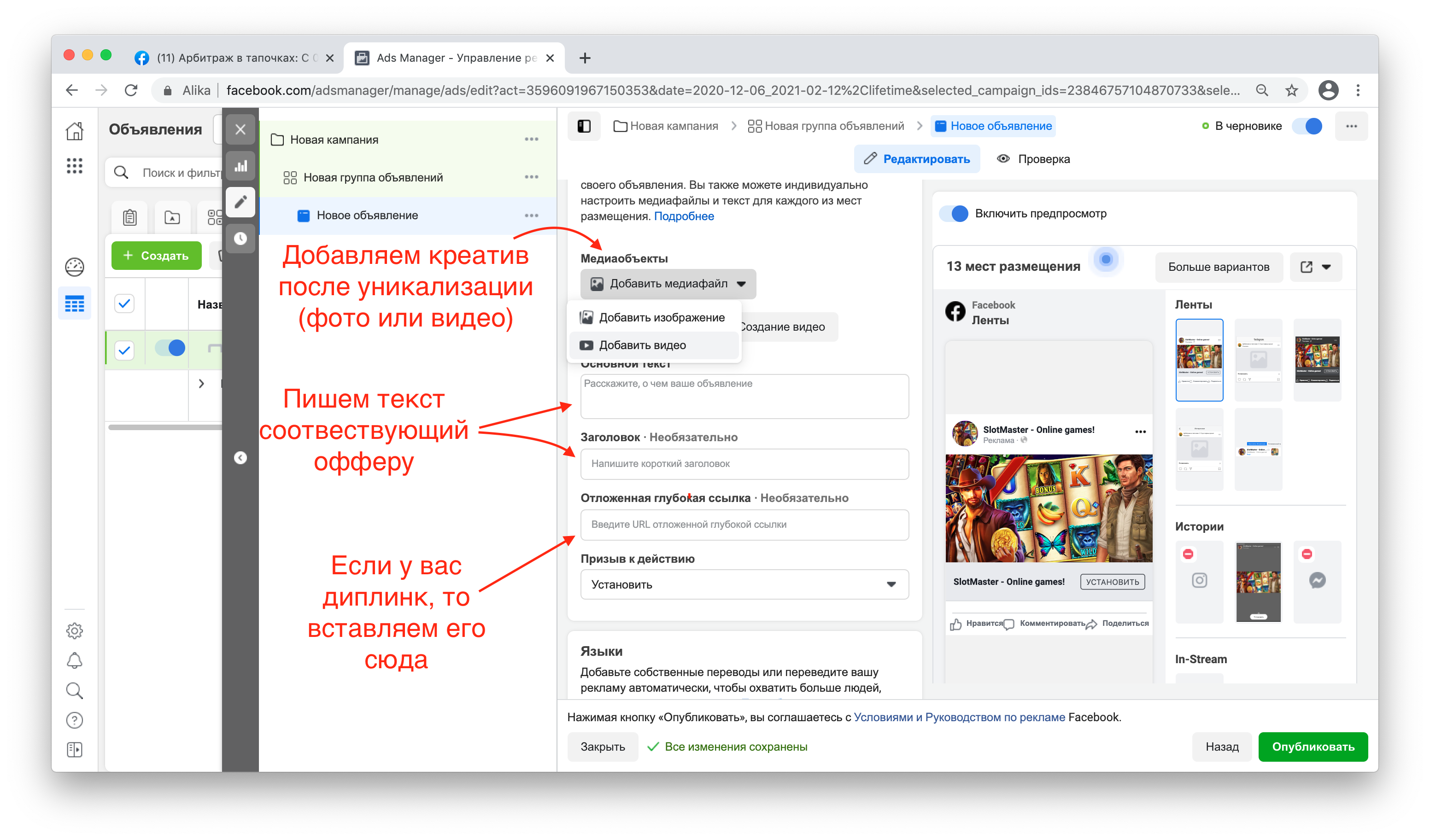Collapse the panel with the left arrow circle
Image resolution: width=1430 pixels, height=840 pixels.
[240, 458]
